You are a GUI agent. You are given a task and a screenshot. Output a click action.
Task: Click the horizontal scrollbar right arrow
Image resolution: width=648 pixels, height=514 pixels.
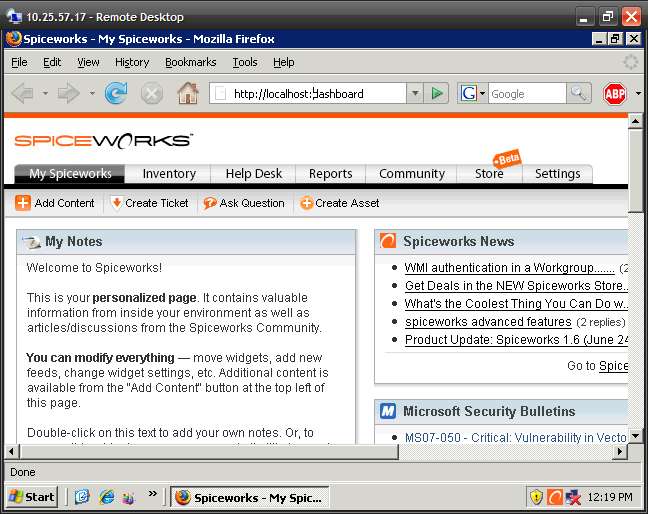(619, 452)
